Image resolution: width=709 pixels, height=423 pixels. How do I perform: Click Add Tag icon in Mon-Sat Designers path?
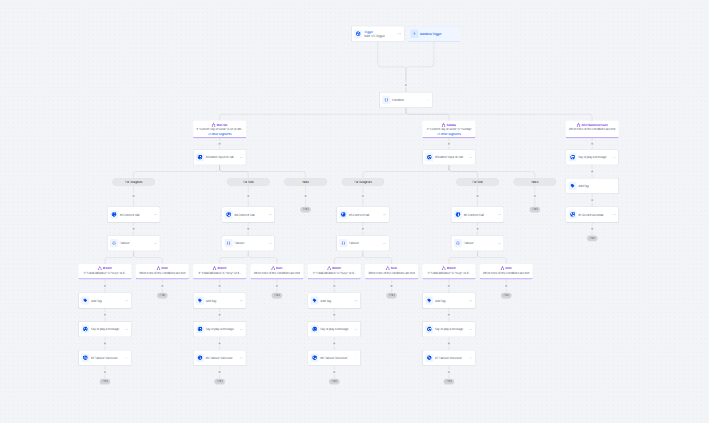[85, 300]
